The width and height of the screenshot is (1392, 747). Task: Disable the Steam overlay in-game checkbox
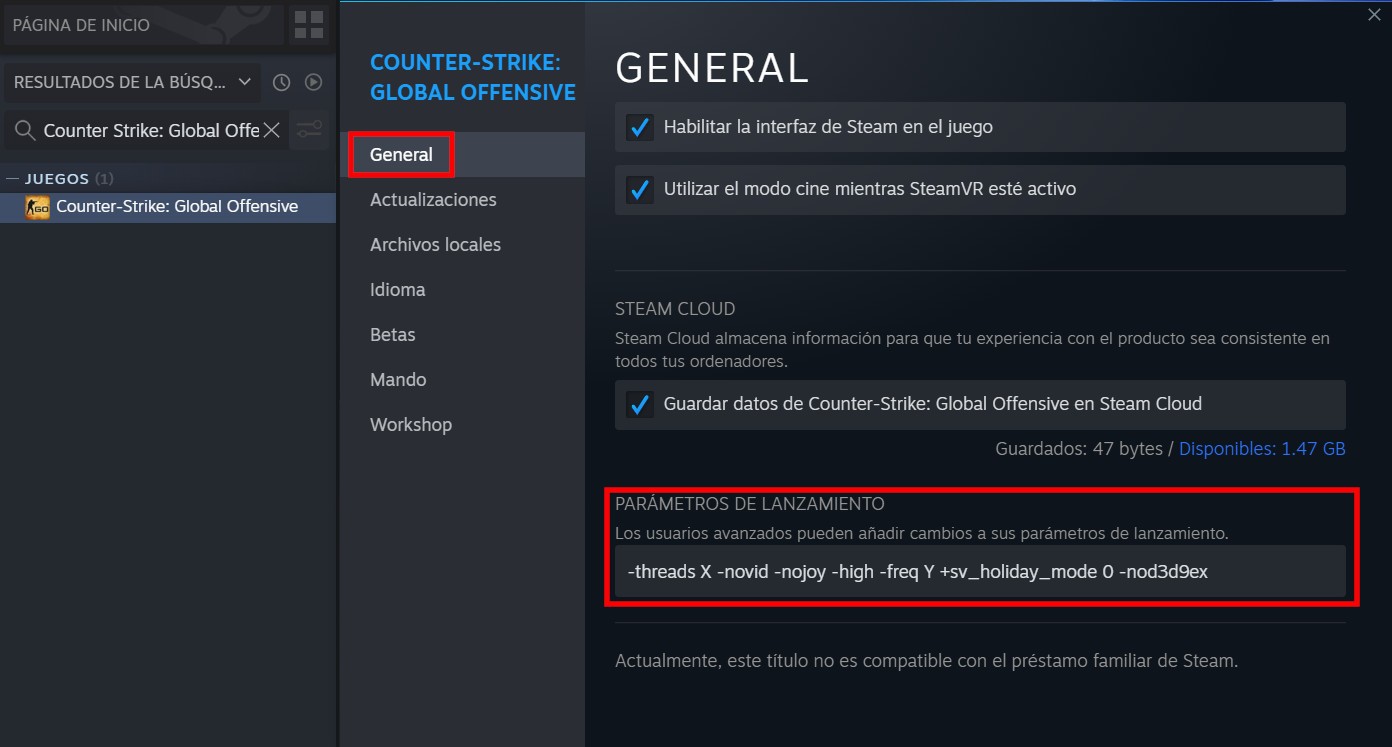click(640, 127)
